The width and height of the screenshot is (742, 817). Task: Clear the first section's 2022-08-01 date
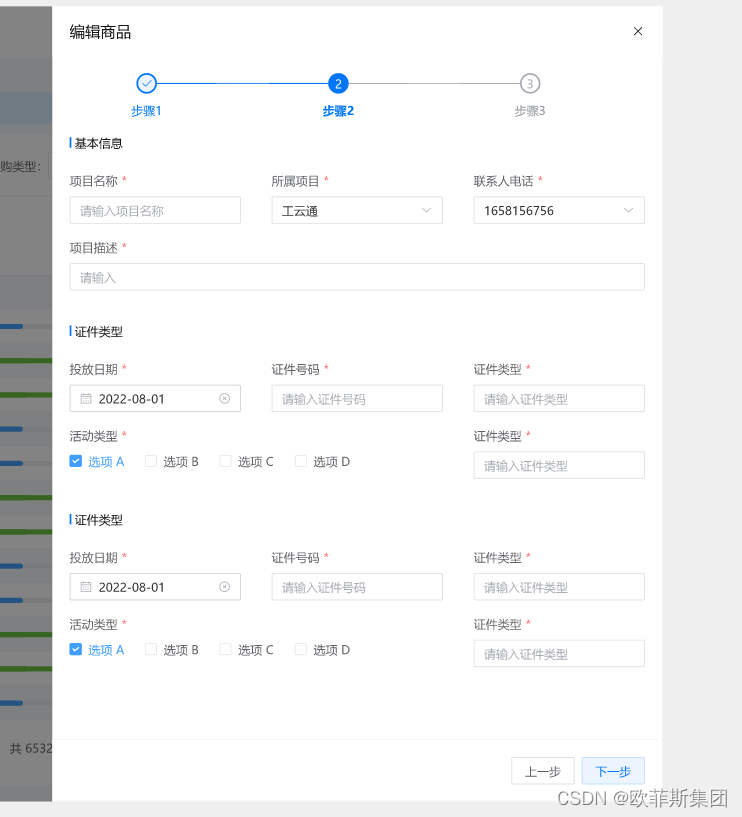pyautogui.click(x=225, y=399)
